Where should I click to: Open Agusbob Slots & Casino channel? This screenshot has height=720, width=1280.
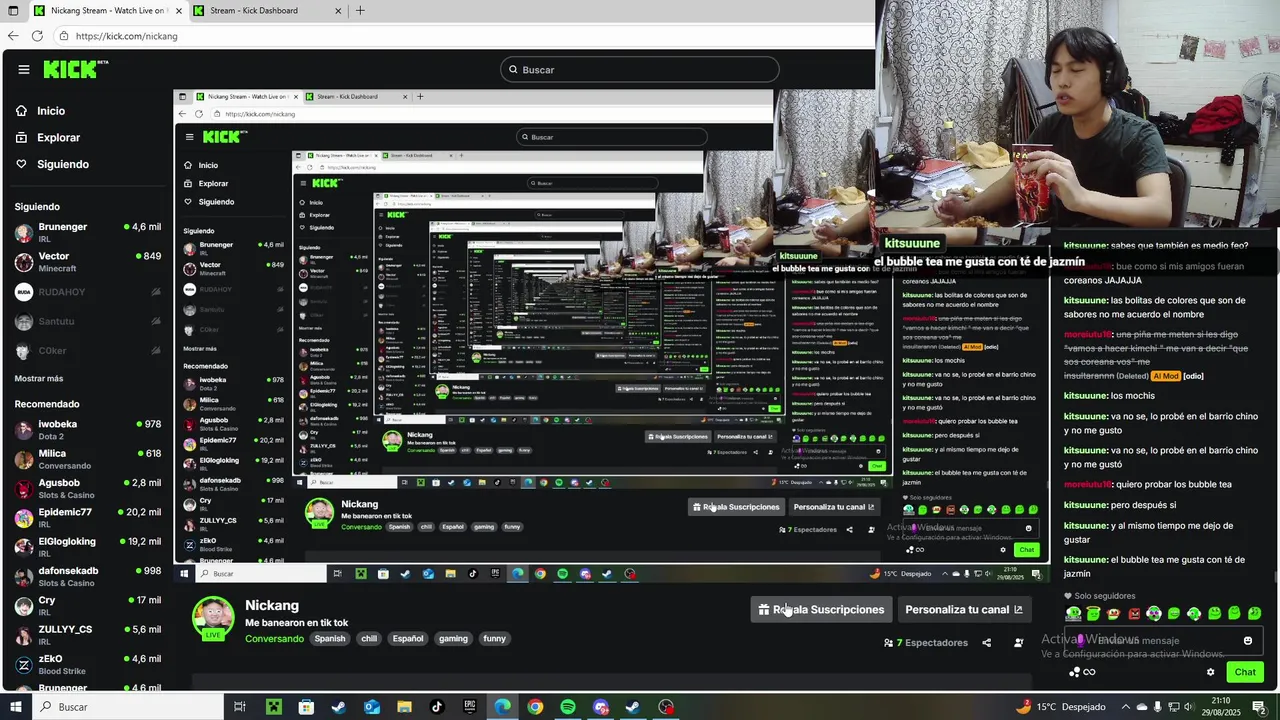(88, 489)
